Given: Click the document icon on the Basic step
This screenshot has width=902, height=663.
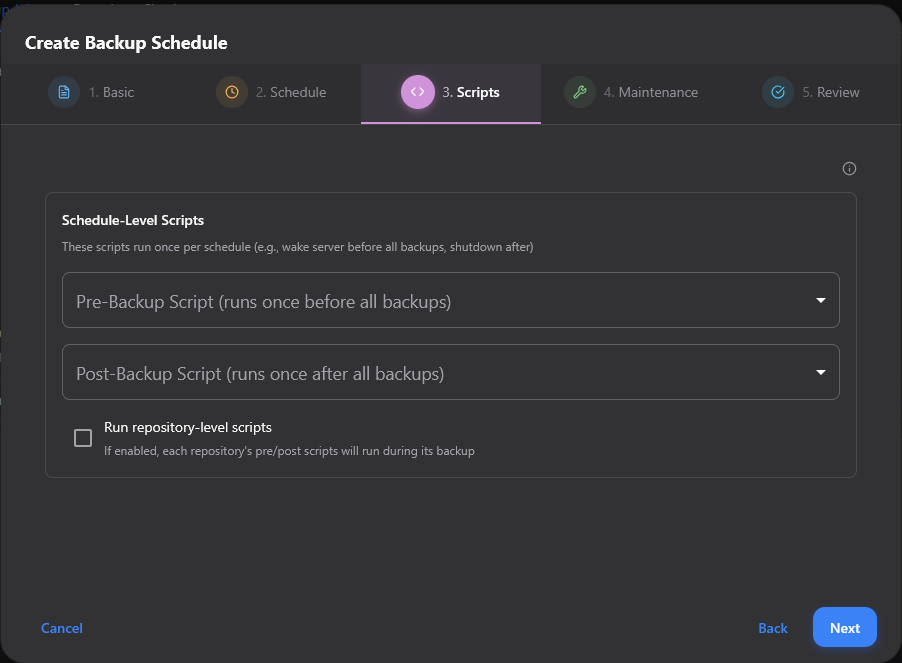Looking at the screenshot, I should point(64,92).
